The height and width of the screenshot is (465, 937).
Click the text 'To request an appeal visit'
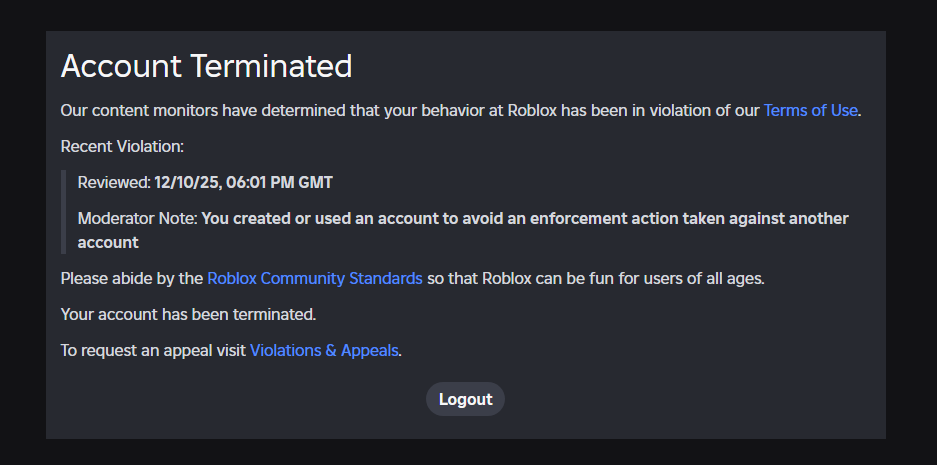(153, 350)
